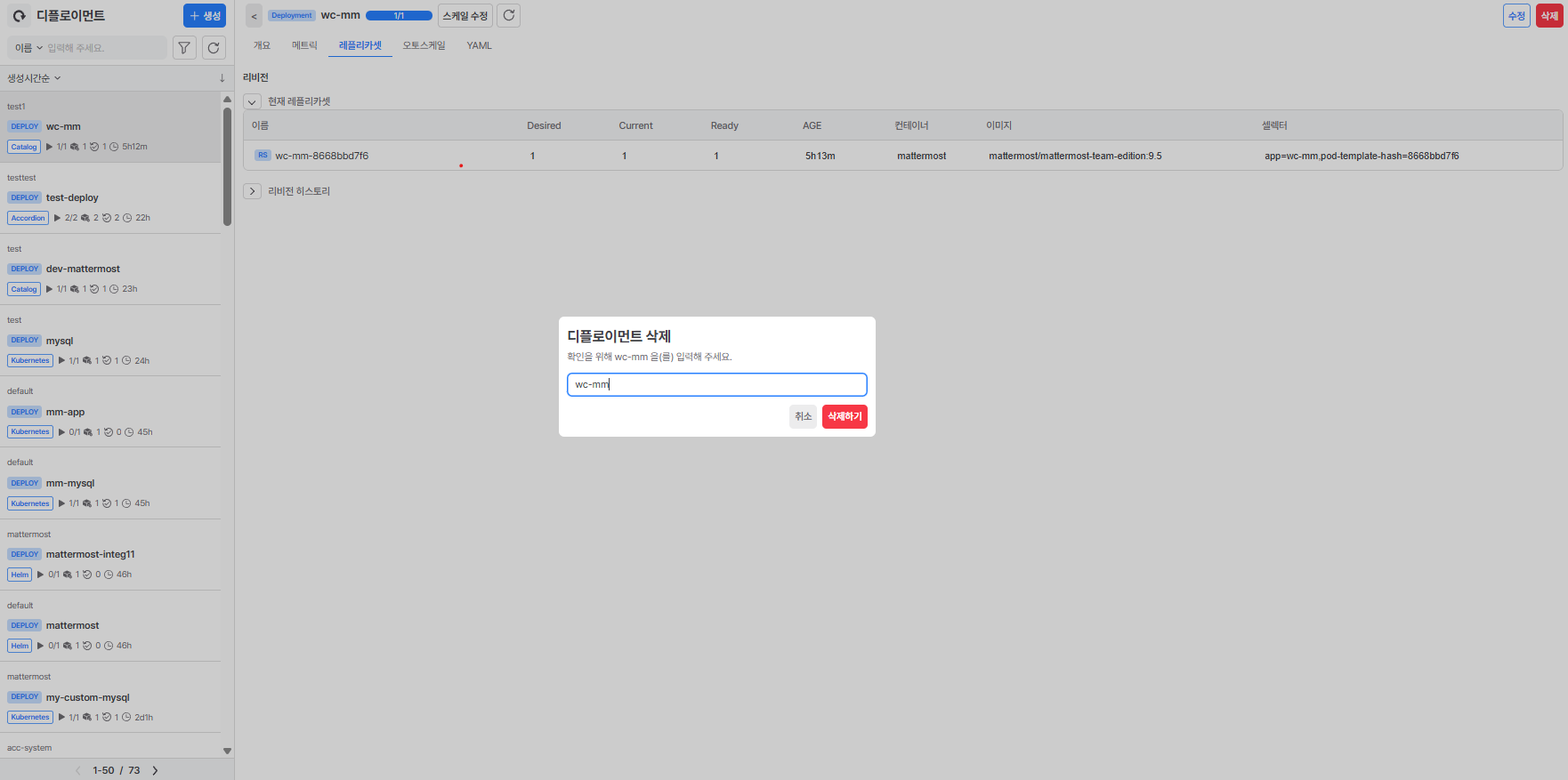This screenshot has width=1568, height=780.
Task: Click the sidebar list scrollbar
Action: [x=227, y=167]
